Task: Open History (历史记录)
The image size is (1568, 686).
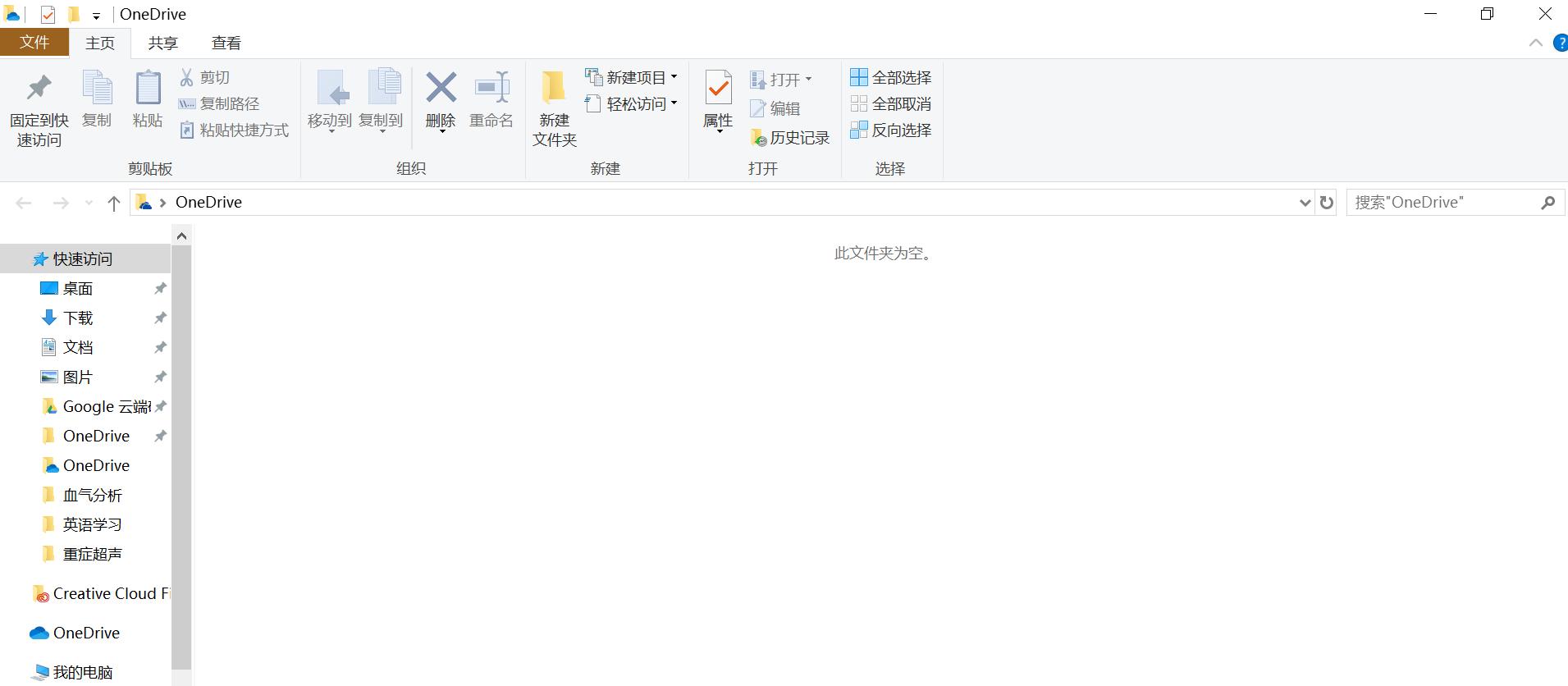Action: pos(790,138)
